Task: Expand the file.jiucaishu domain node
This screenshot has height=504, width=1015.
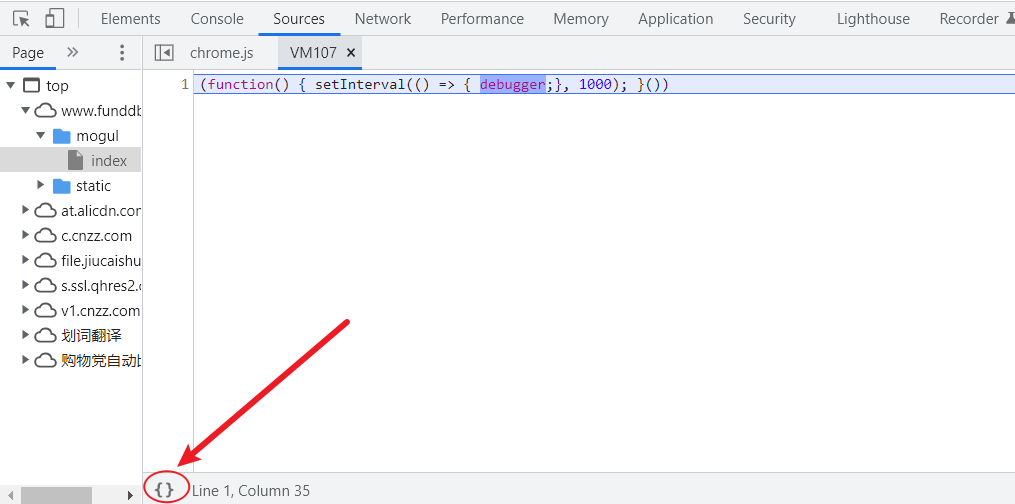Action: click(x=25, y=260)
